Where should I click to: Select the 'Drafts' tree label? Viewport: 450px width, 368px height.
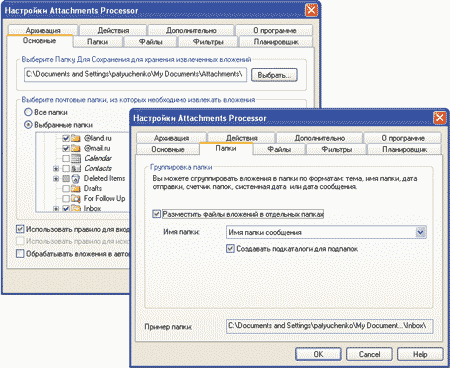[93, 188]
